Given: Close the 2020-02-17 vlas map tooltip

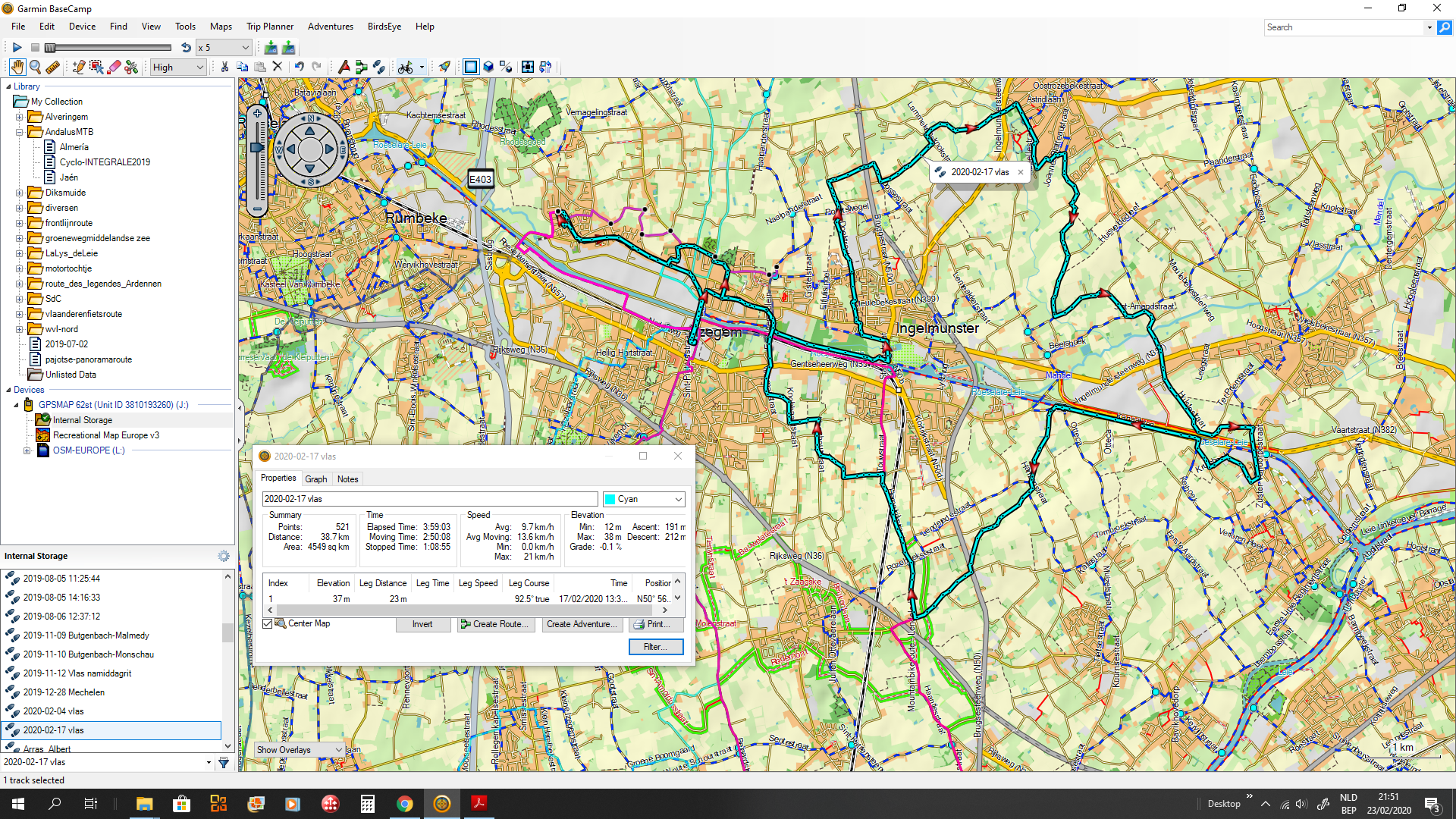Looking at the screenshot, I should click(x=1021, y=172).
